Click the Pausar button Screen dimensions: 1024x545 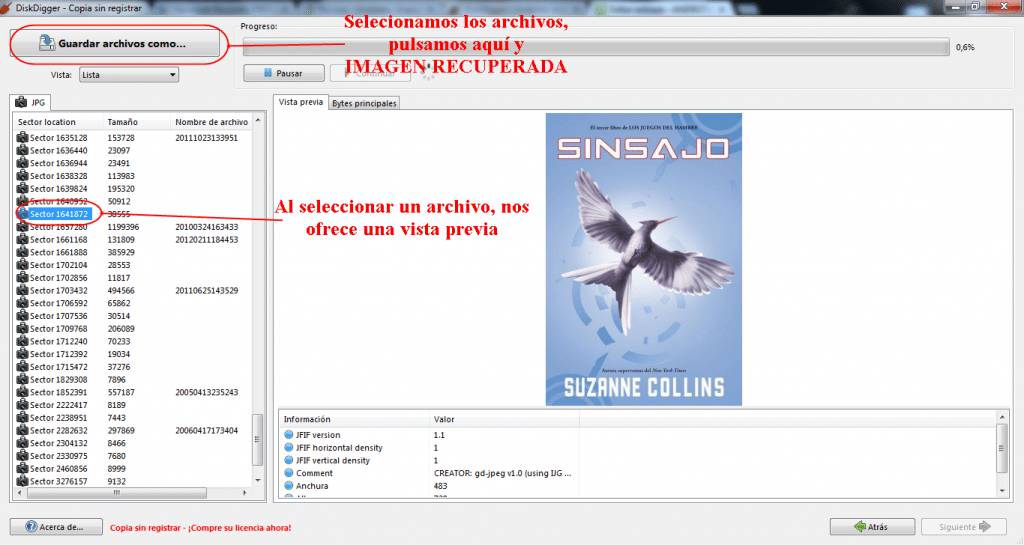point(283,73)
